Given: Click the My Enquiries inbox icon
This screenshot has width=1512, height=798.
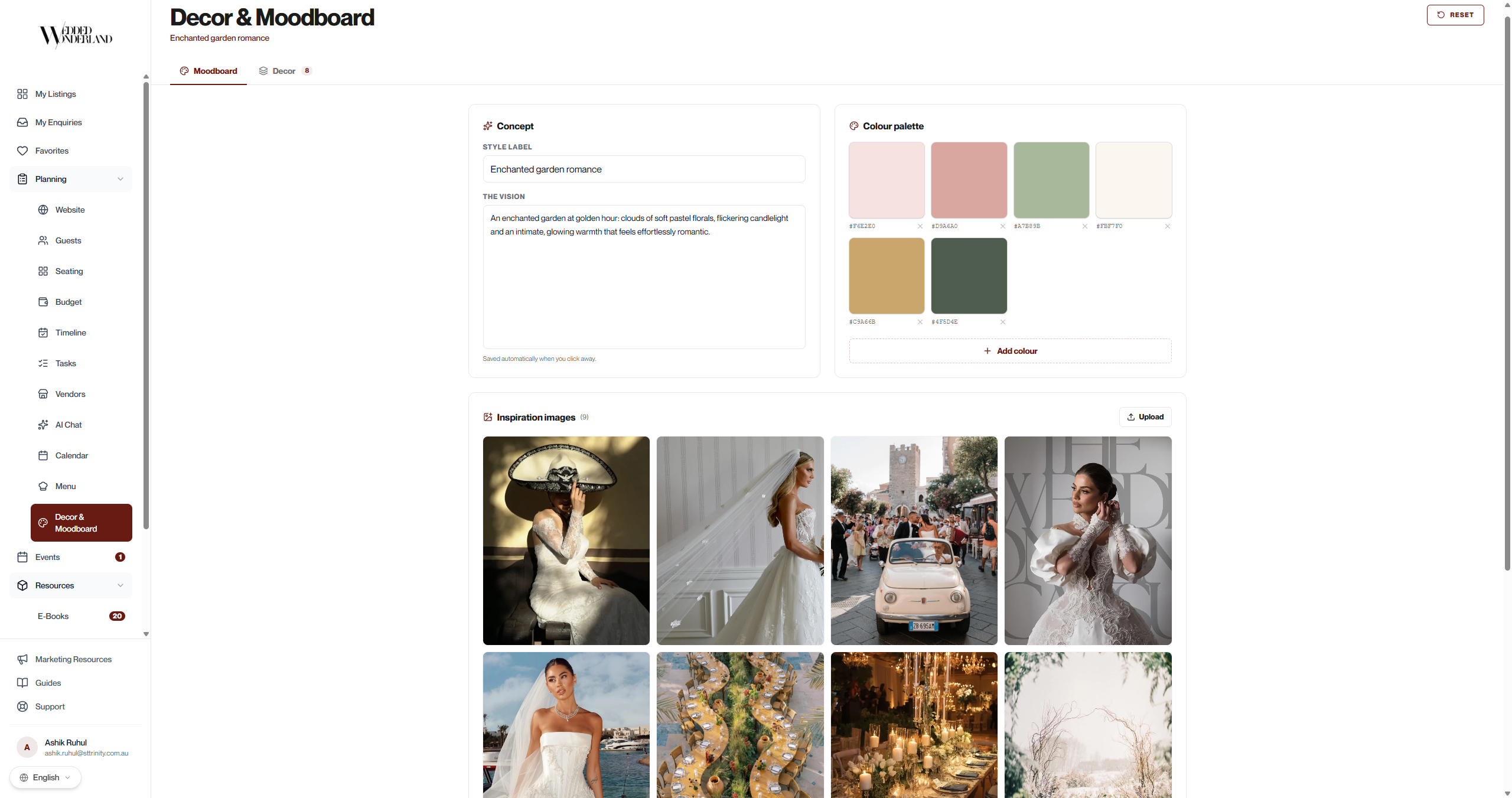Looking at the screenshot, I should coord(22,122).
